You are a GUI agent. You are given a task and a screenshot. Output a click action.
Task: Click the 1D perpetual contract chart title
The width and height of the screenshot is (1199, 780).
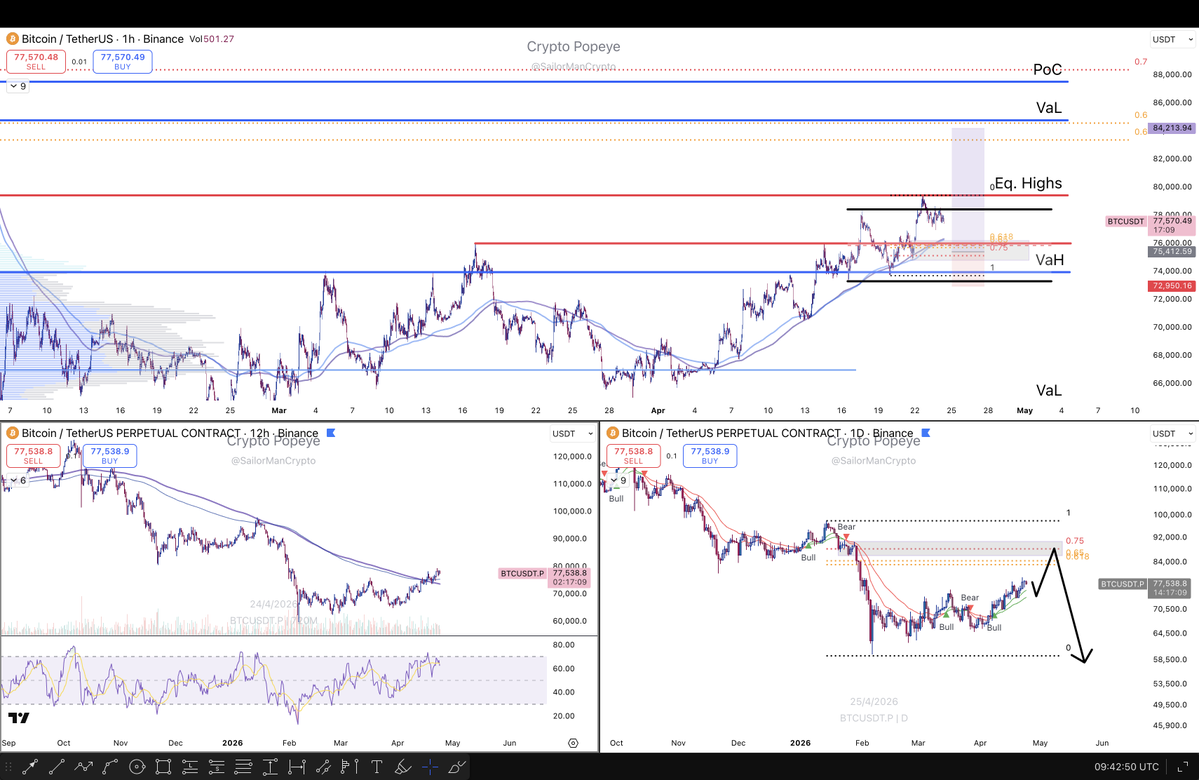click(767, 433)
